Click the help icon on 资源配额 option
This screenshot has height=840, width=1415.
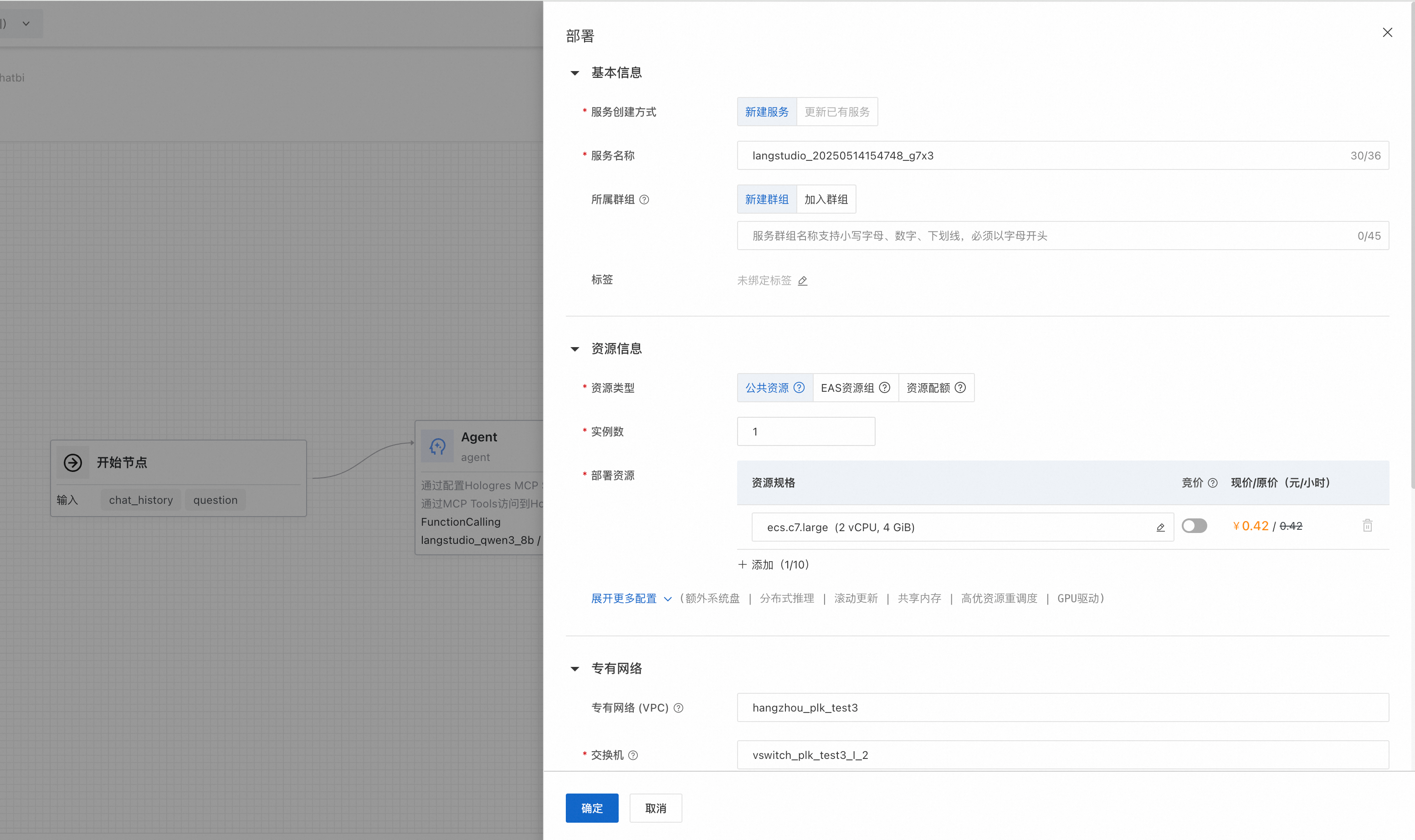point(960,388)
